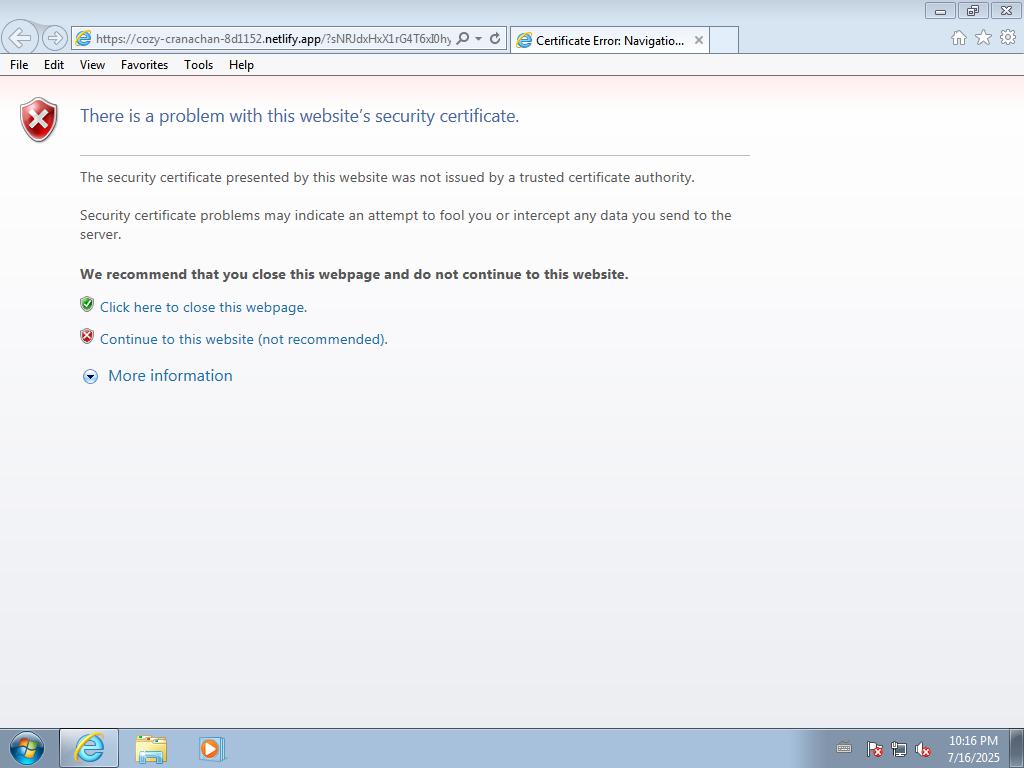
Task: Click the URL in the address bar
Action: [273, 39]
